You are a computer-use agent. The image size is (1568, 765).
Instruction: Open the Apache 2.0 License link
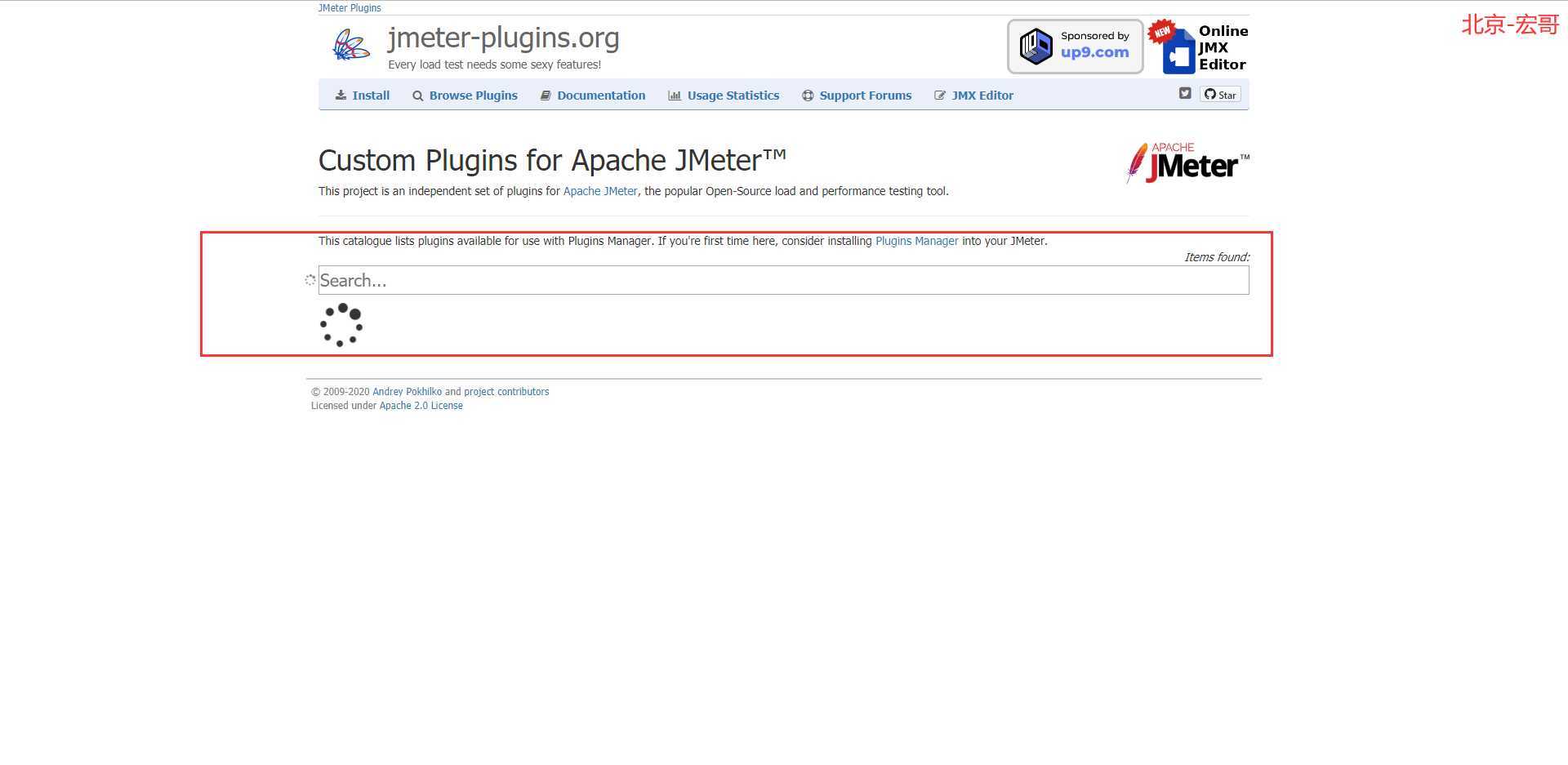click(x=421, y=406)
